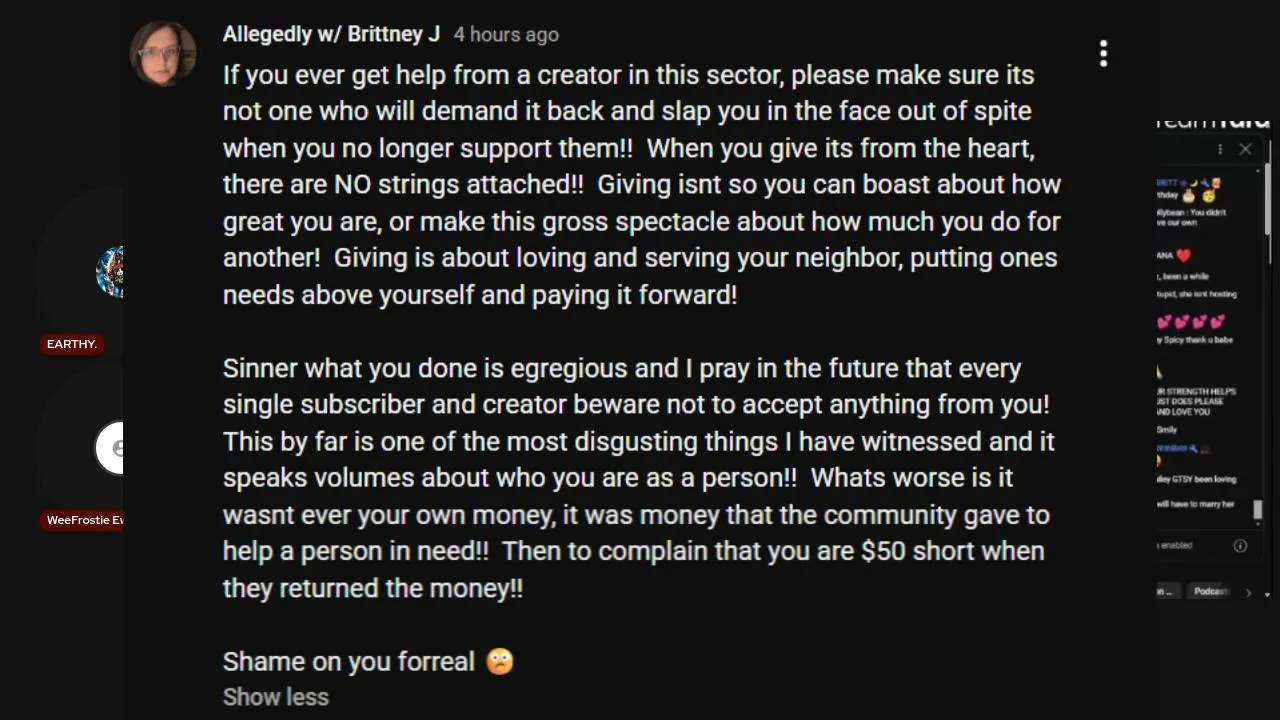This screenshot has height=720, width=1280.
Task: Click the chat info circle icon
Action: tap(1240, 545)
